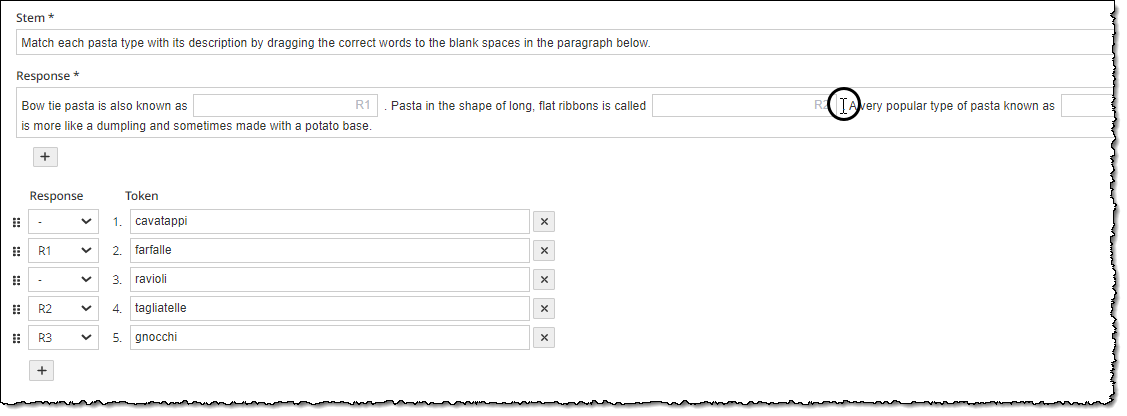Click the farfalle token text field
Screen dimensions: 1127x416
click(330, 251)
